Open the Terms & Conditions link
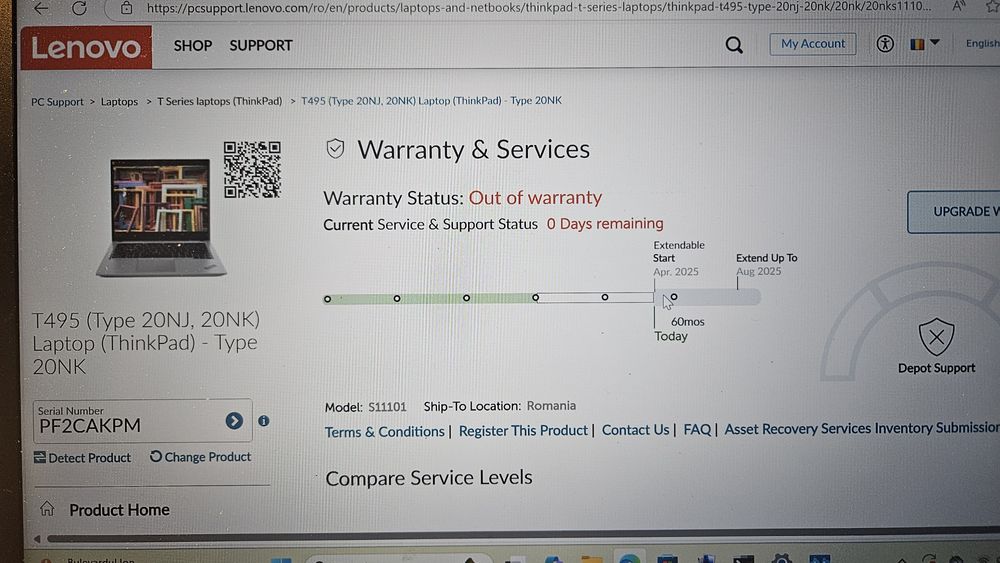The image size is (1000, 563). [x=385, y=432]
